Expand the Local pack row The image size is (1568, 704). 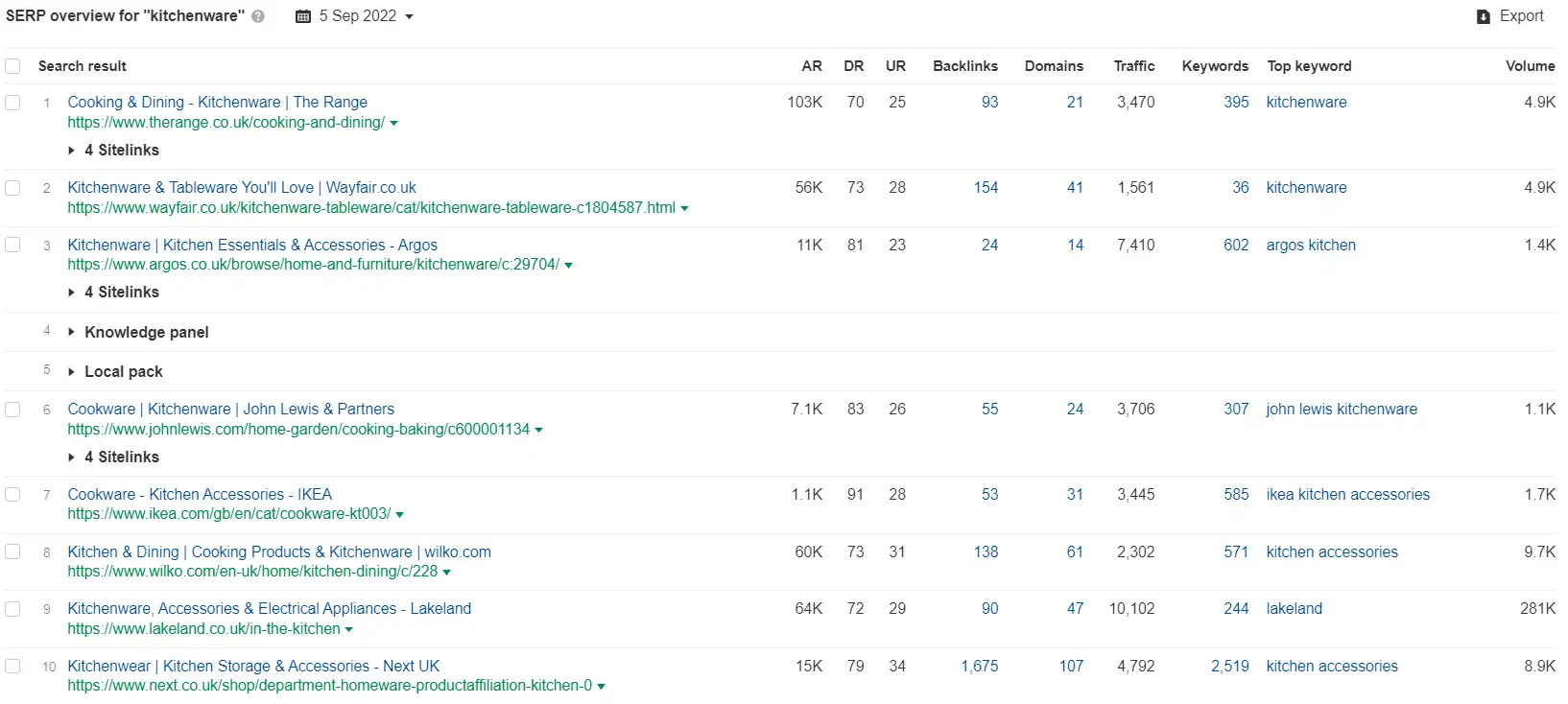tap(115, 372)
